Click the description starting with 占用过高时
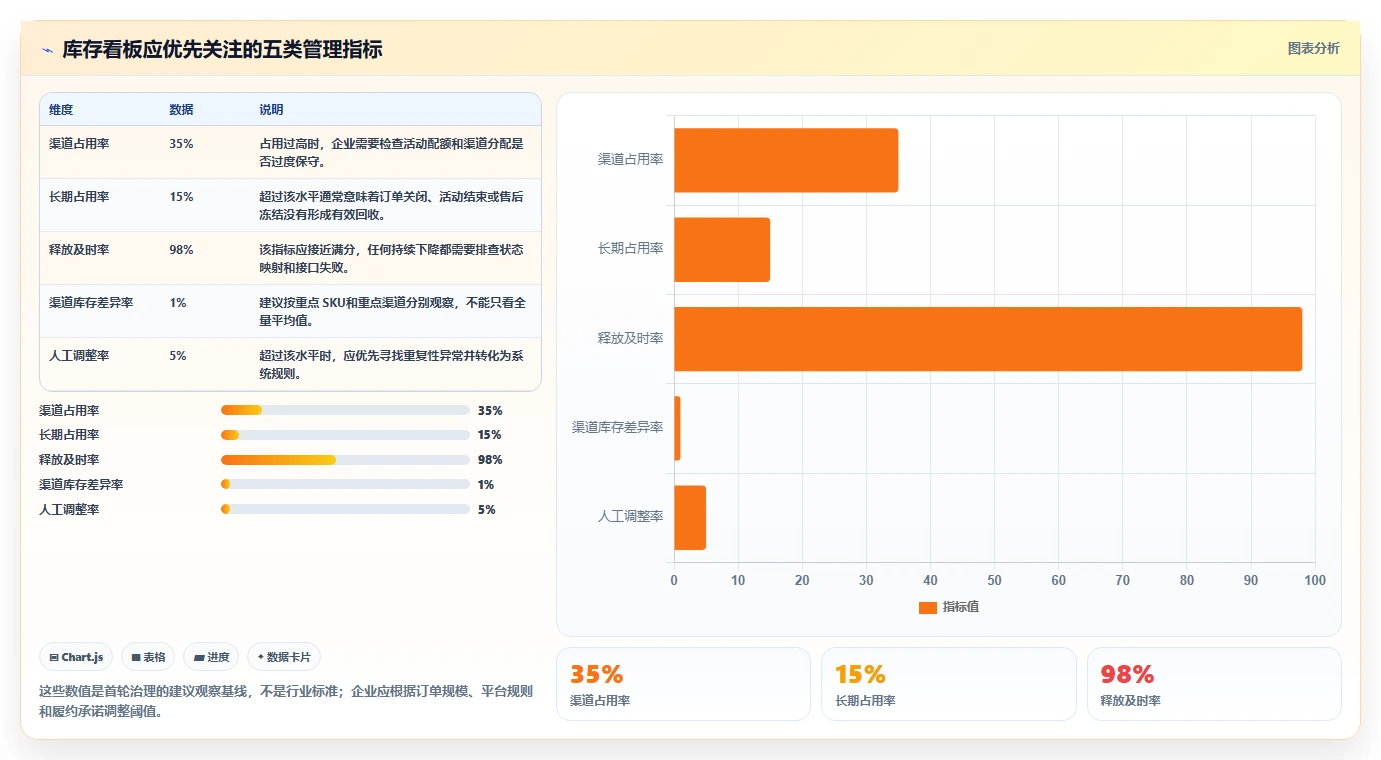 [x=391, y=152]
